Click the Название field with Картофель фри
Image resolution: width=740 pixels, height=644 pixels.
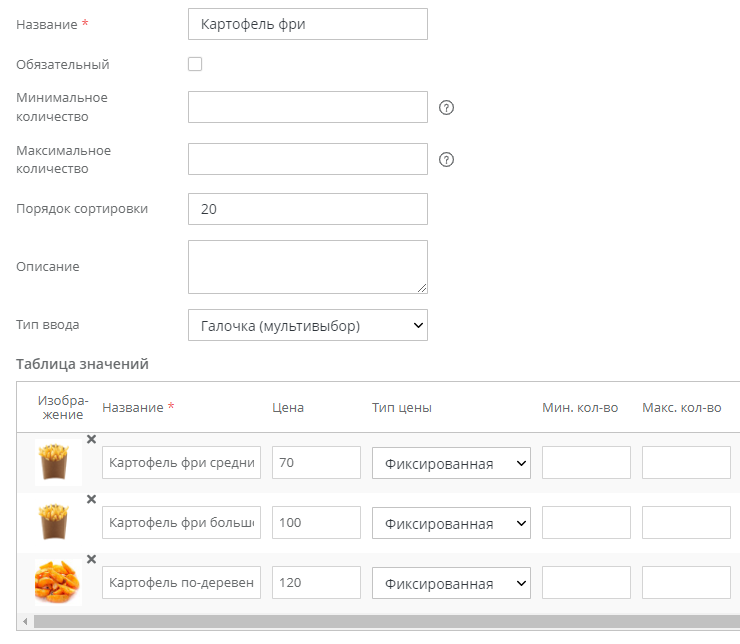(x=307, y=24)
